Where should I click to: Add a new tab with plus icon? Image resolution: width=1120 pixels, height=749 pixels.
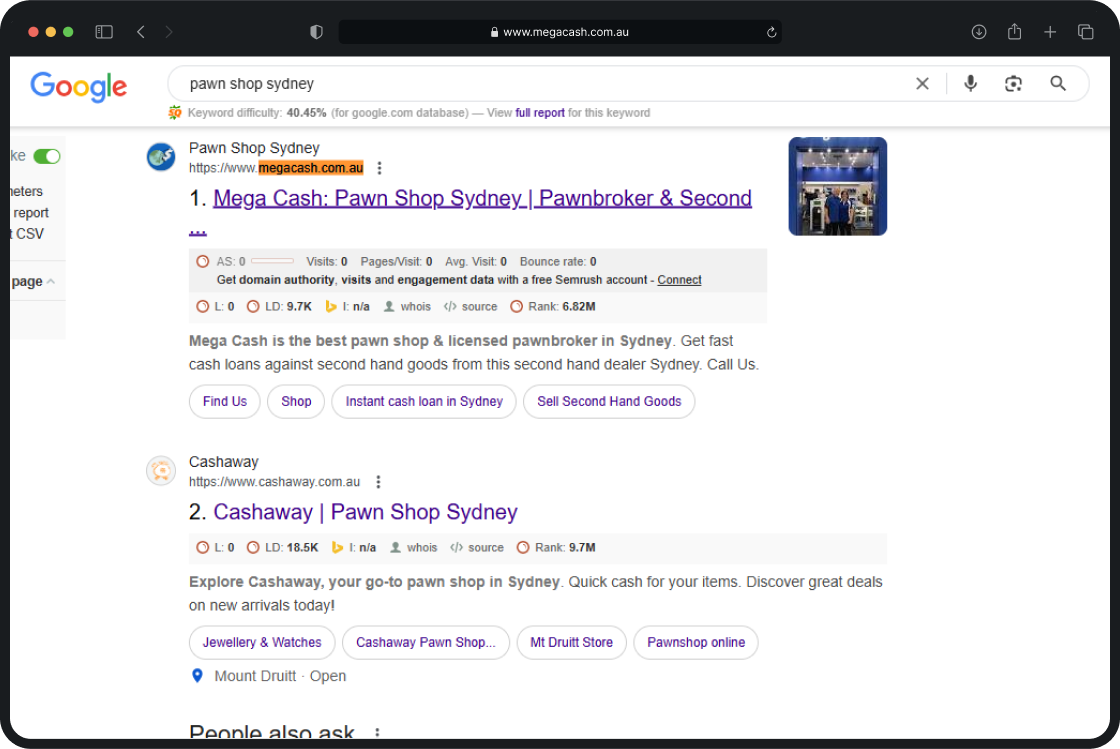click(x=1050, y=31)
